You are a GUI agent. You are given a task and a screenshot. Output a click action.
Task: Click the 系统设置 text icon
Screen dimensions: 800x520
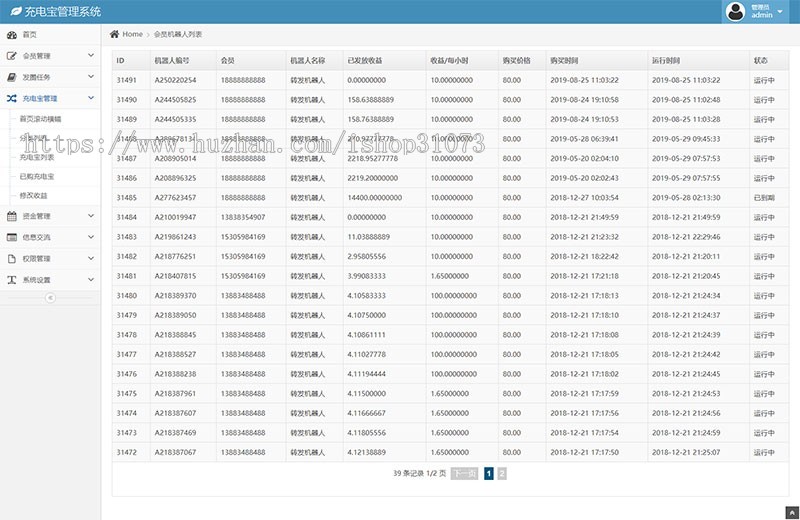12,280
